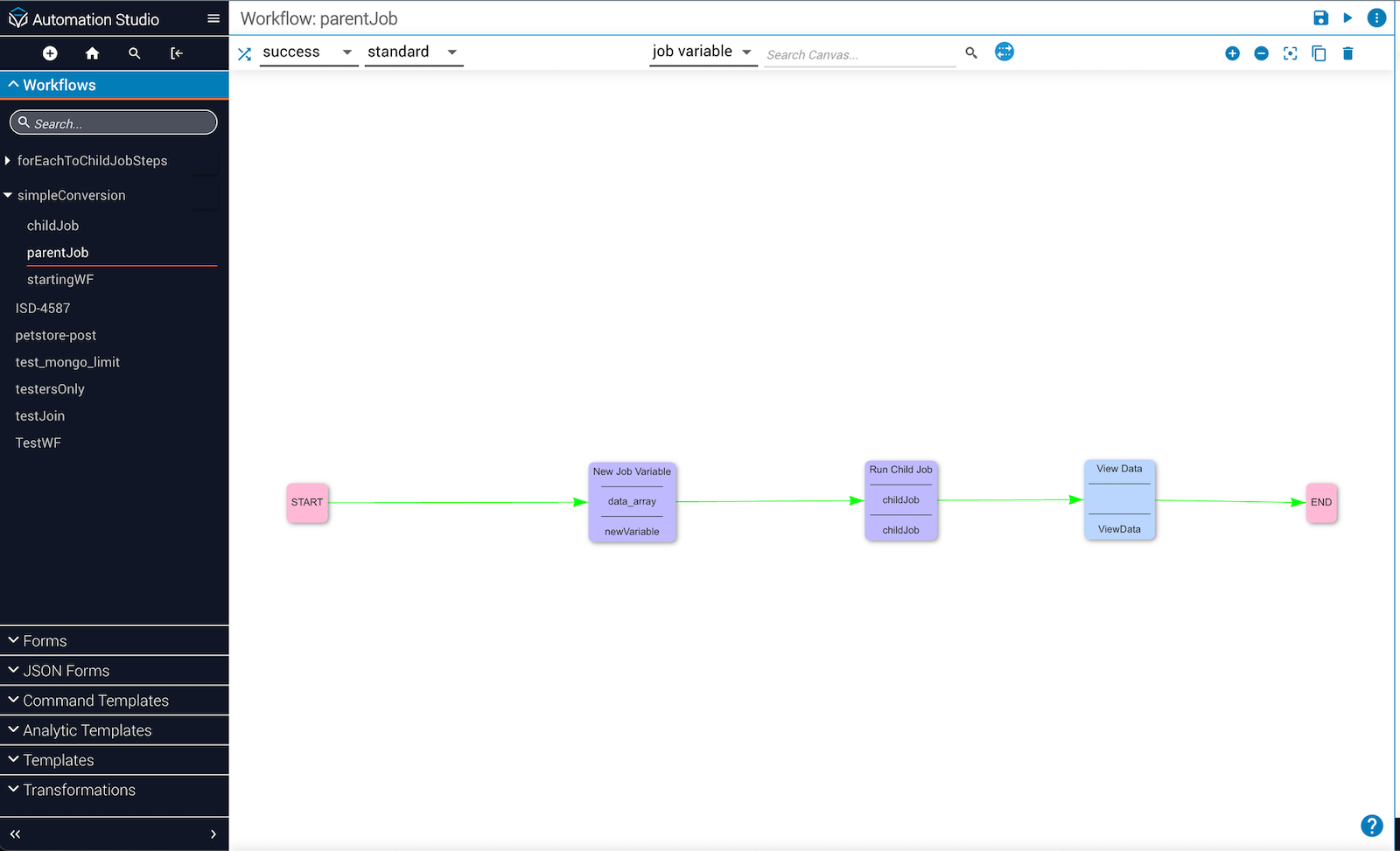Toggle the hamburger menu beside Automation Studio
Screen dimensions: 1400x851
213,18
